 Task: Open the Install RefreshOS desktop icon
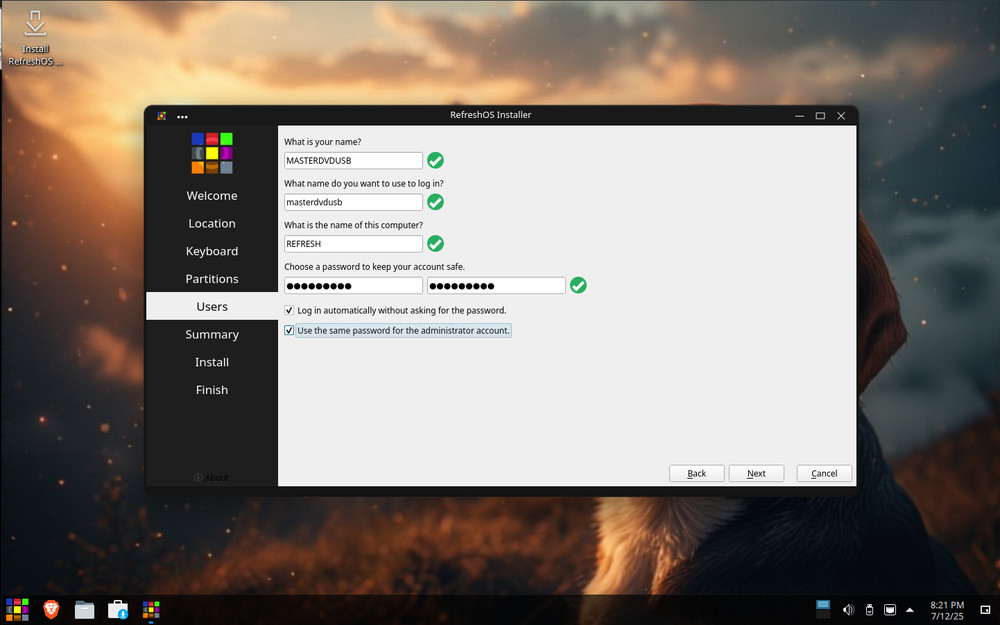[35, 38]
